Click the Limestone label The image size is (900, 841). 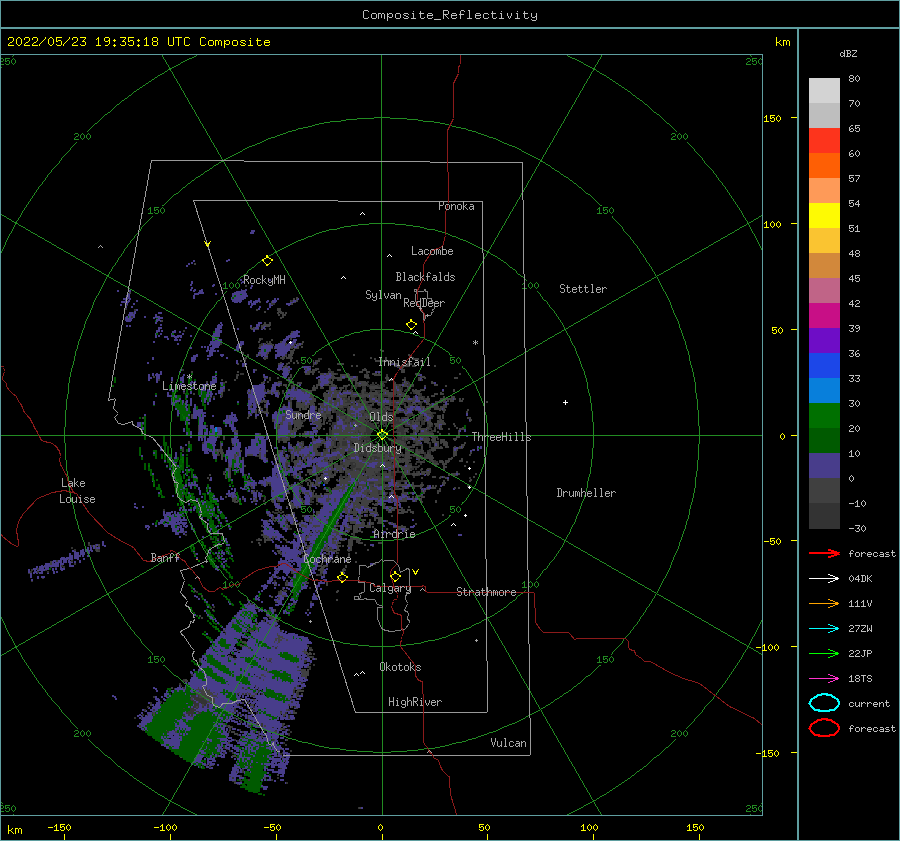click(x=189, y=386)
